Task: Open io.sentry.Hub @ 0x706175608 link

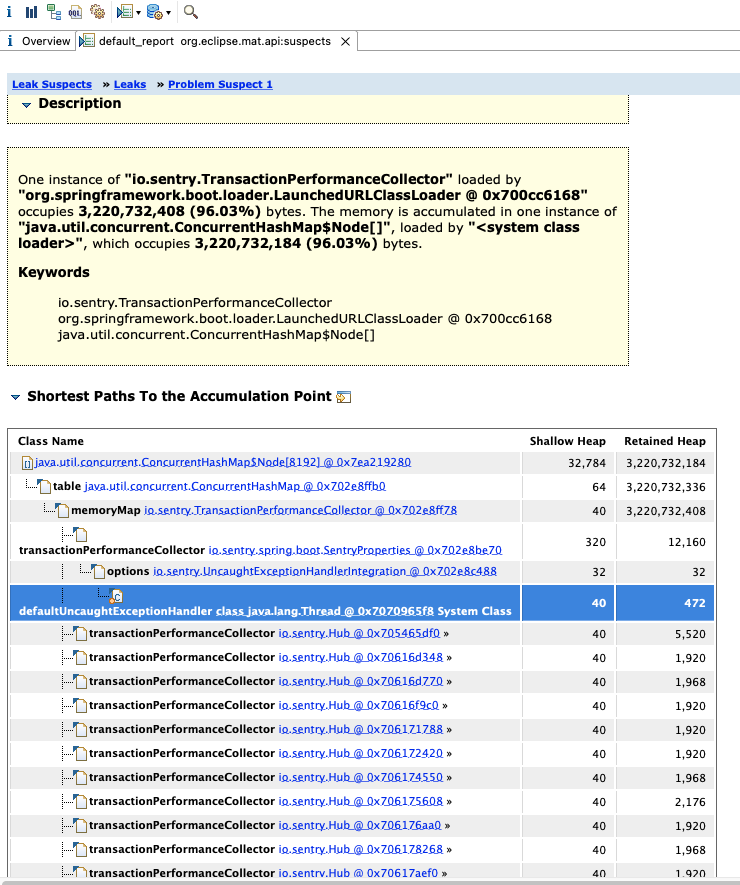Action: [361, 801]
